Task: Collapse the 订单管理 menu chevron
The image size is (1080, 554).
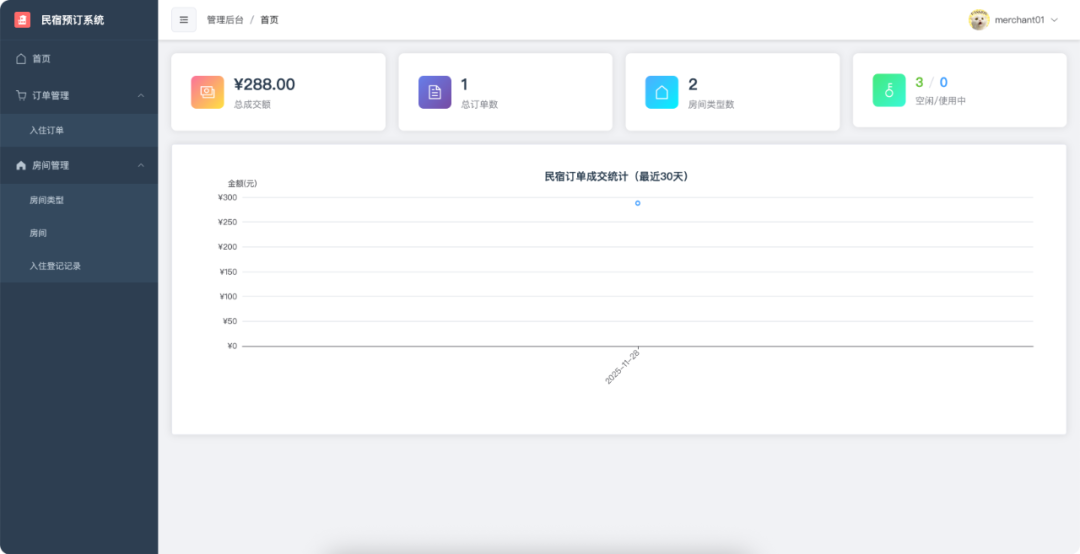Action: point(141,95)
